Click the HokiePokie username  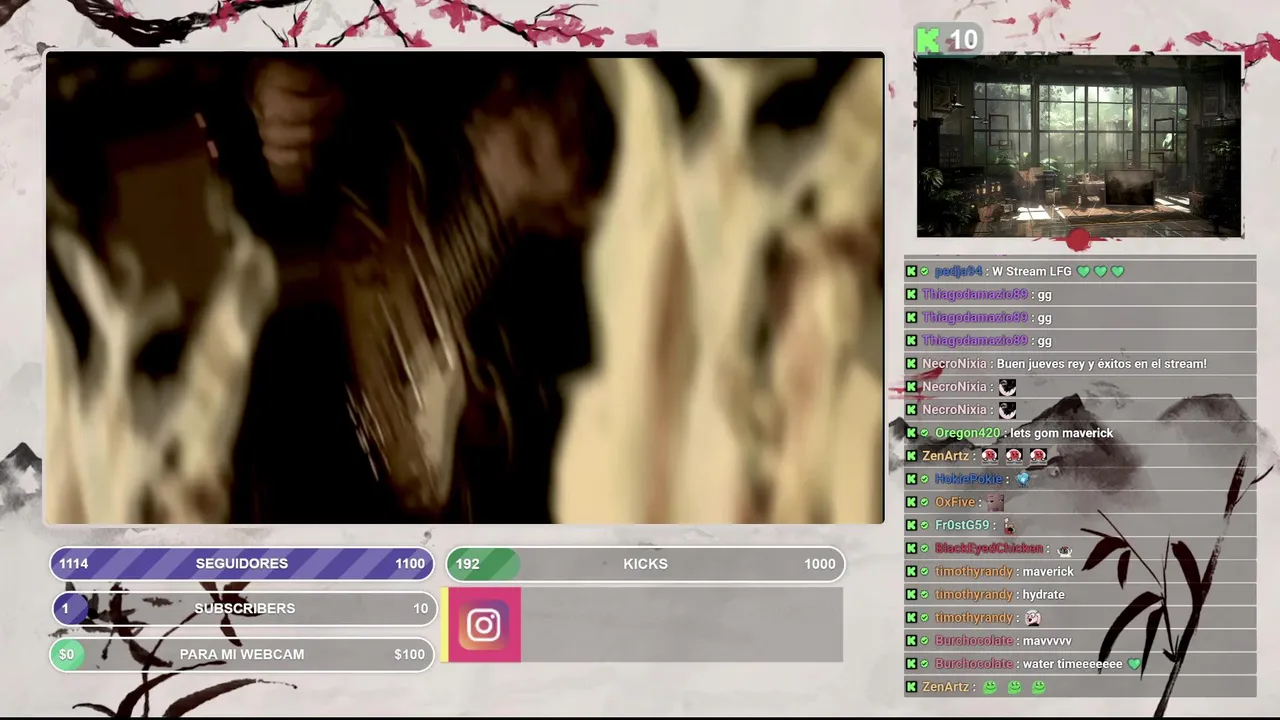[968, 479]
